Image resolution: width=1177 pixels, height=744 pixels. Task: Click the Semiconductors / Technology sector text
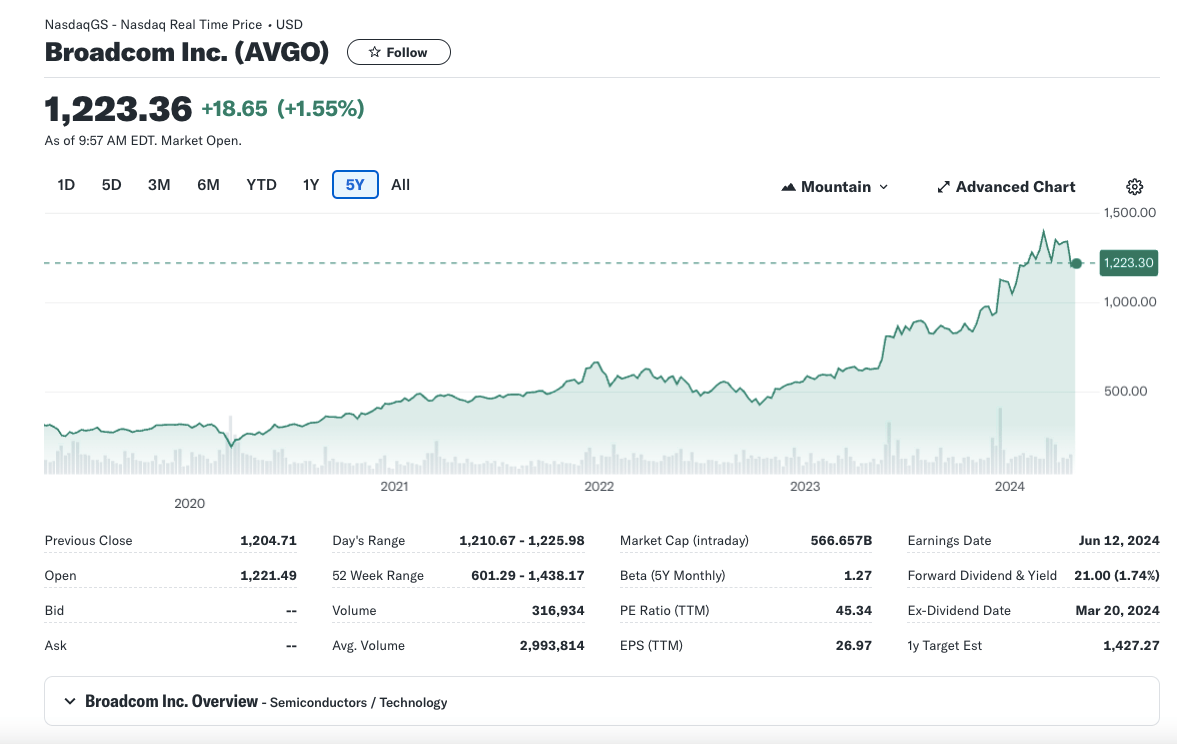[358, 703]
